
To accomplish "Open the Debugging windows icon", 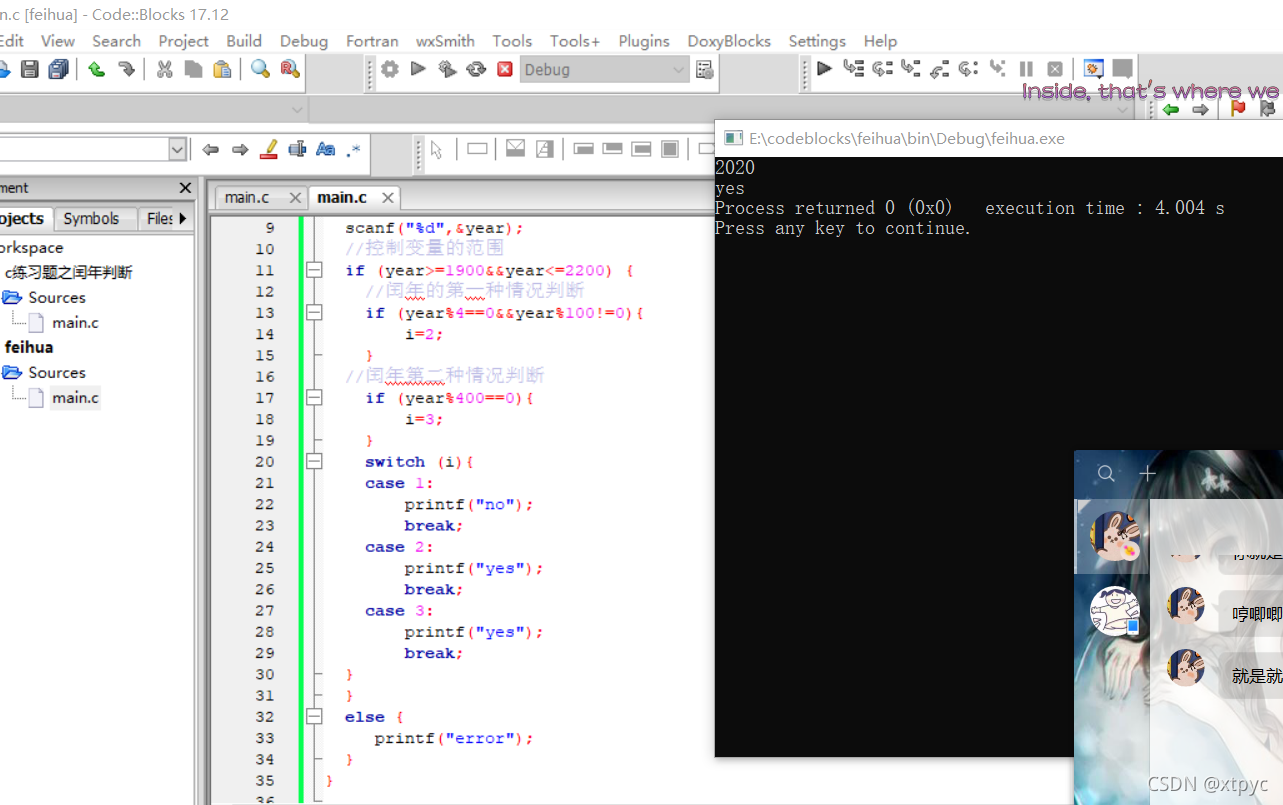I will [1093, 69].
